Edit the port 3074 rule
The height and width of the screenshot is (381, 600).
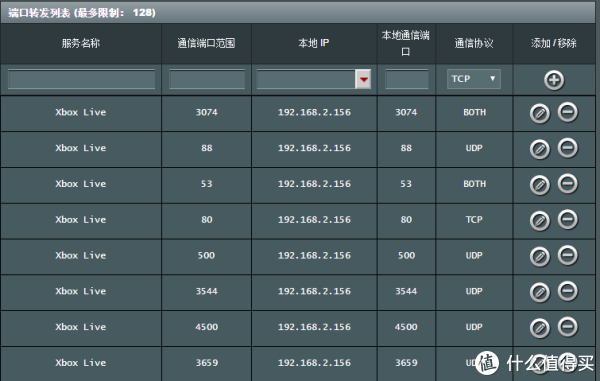point(540,113)
